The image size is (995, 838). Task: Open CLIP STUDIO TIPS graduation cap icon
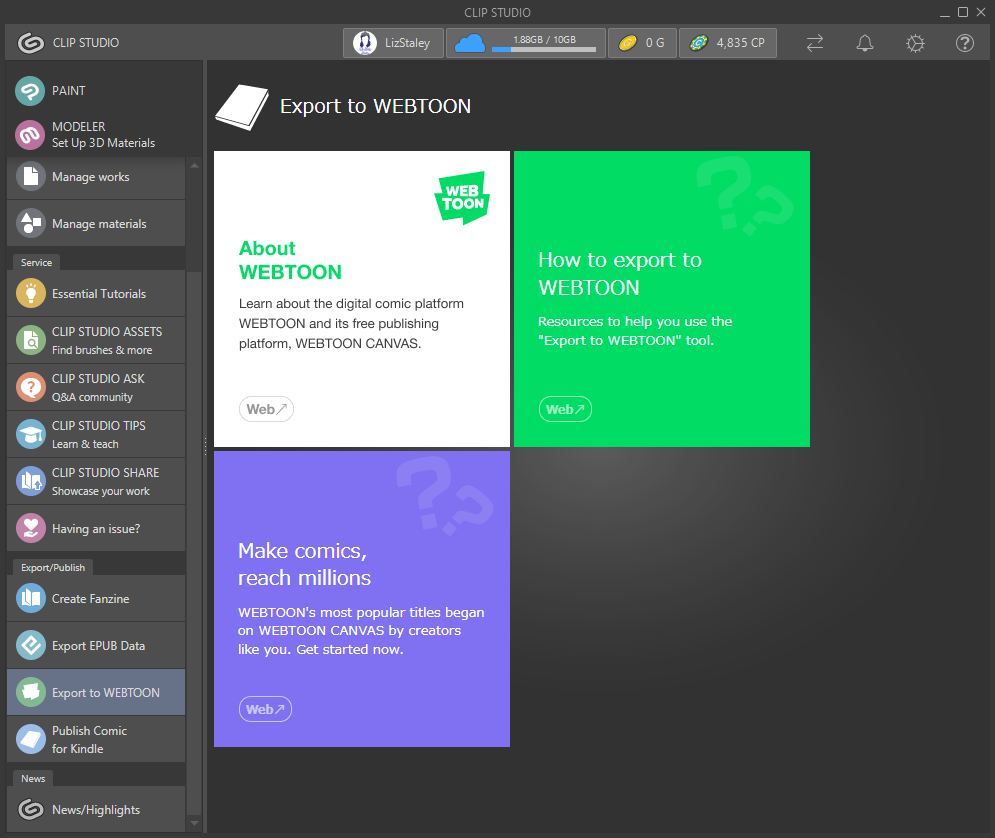30,434
